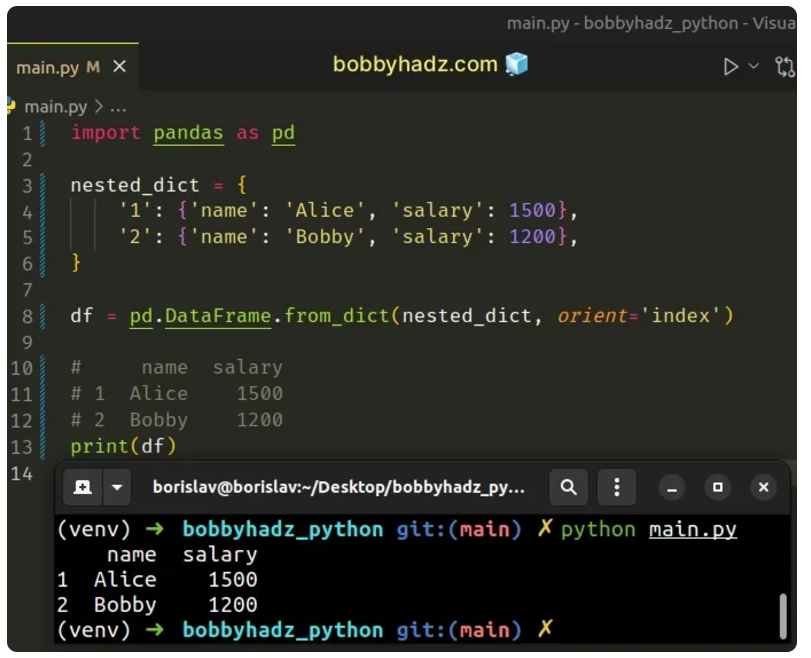Search in terminal with magnifier icon

(x=568, y=487)
